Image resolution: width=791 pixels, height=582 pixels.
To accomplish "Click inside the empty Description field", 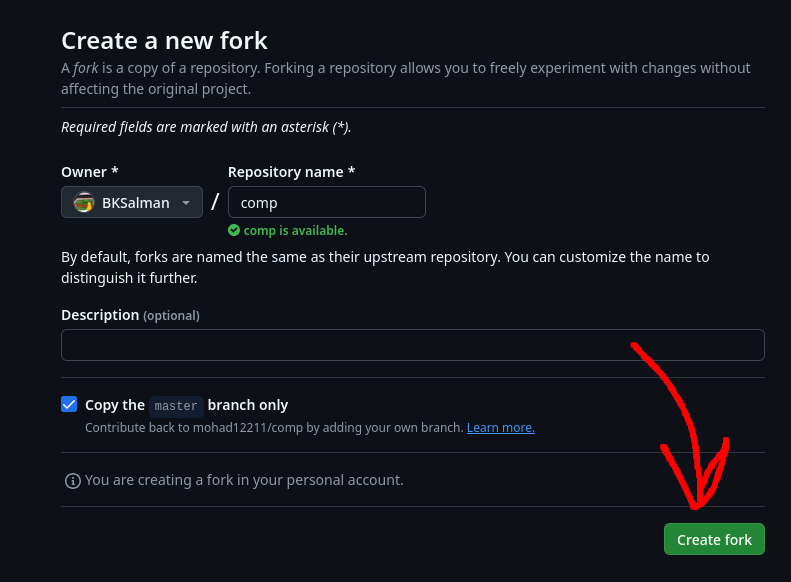I will click(412, 345).
